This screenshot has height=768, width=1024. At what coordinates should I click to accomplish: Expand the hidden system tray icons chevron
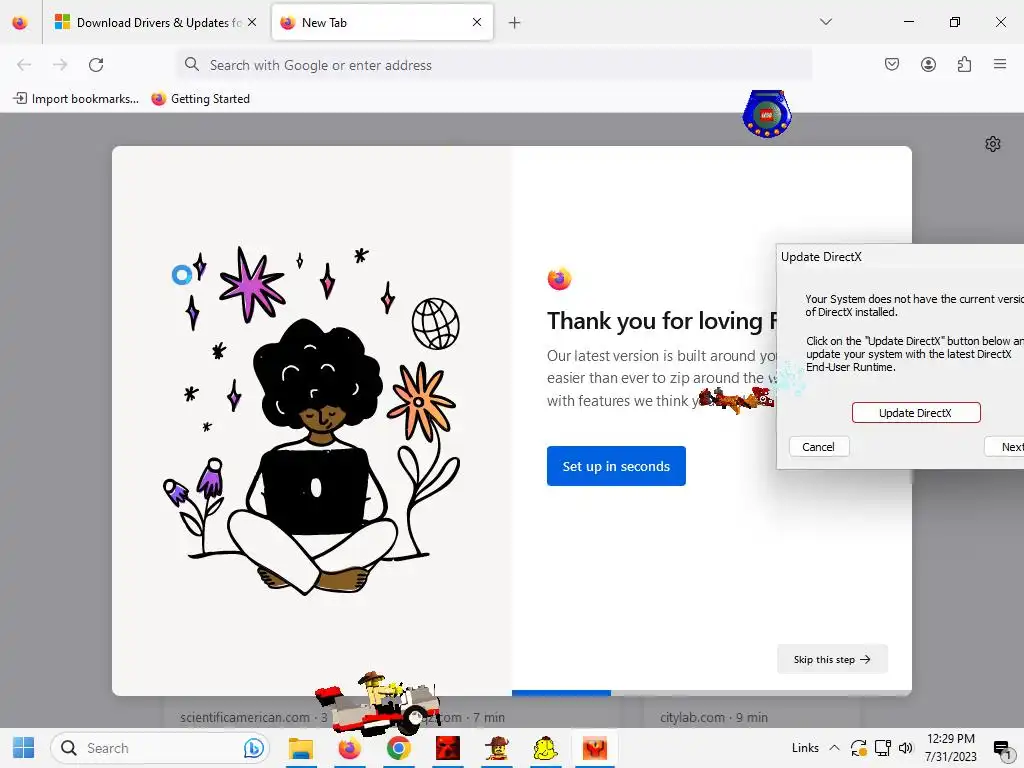pyautogui.click(x=834, y=748)
